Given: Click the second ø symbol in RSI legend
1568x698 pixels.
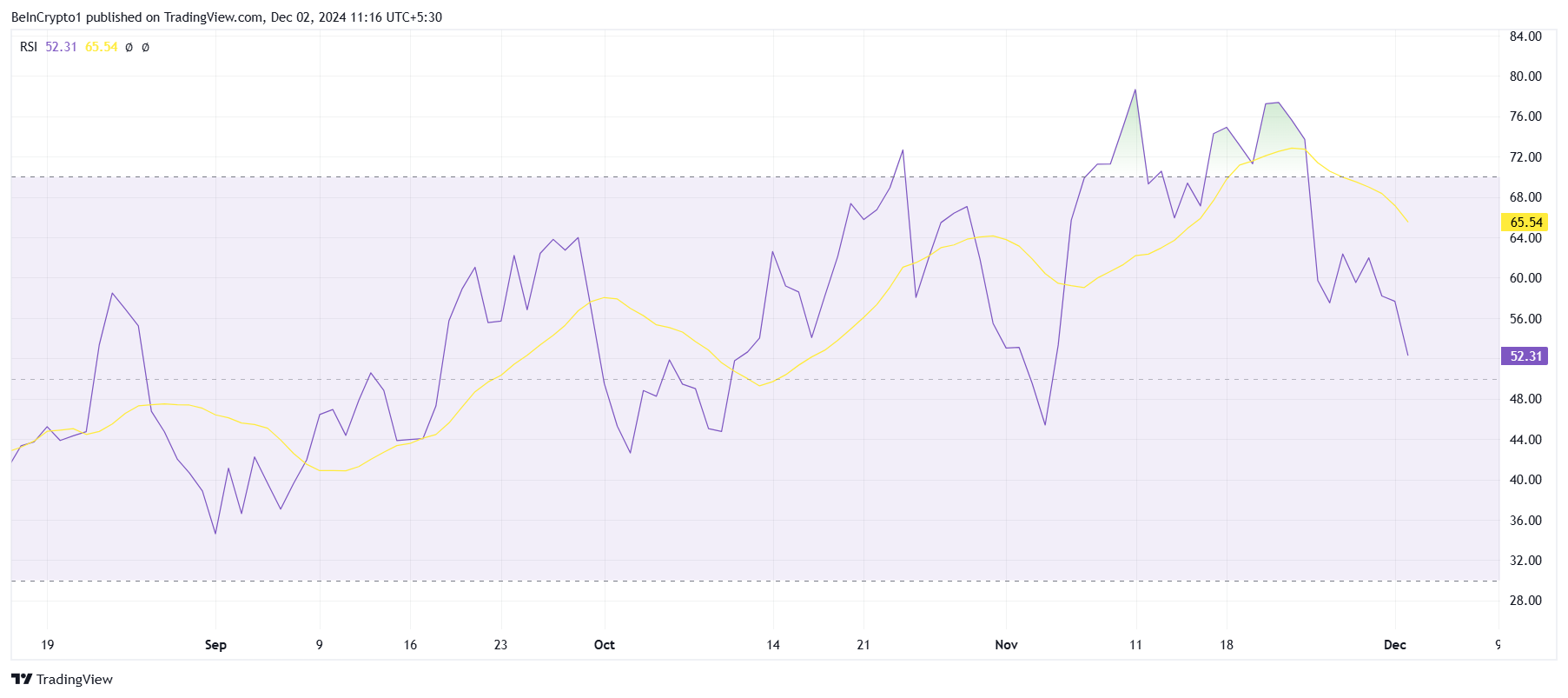Looking at the screenshot, I should 145,47.
